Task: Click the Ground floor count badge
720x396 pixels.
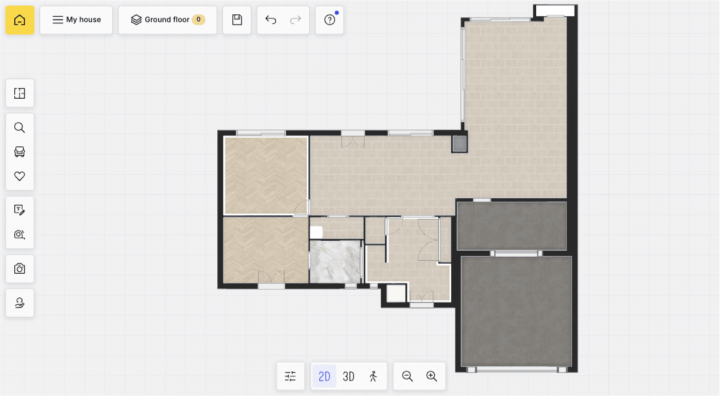Action: pos(198,20)
